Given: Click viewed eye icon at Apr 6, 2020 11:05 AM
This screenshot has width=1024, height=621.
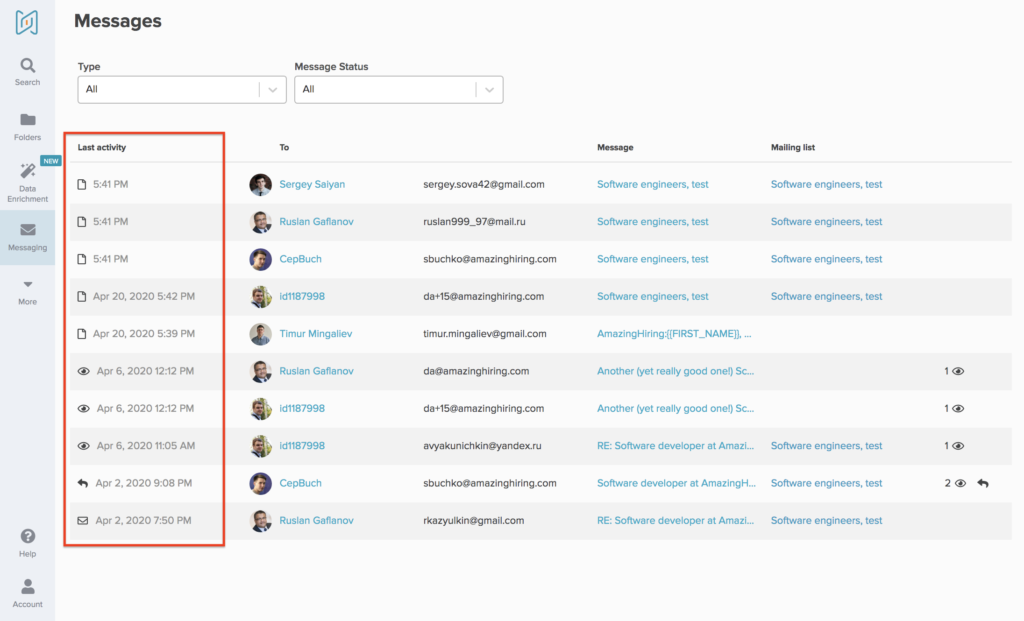Looking at the screenshot, I should click(x=84, y=446).
